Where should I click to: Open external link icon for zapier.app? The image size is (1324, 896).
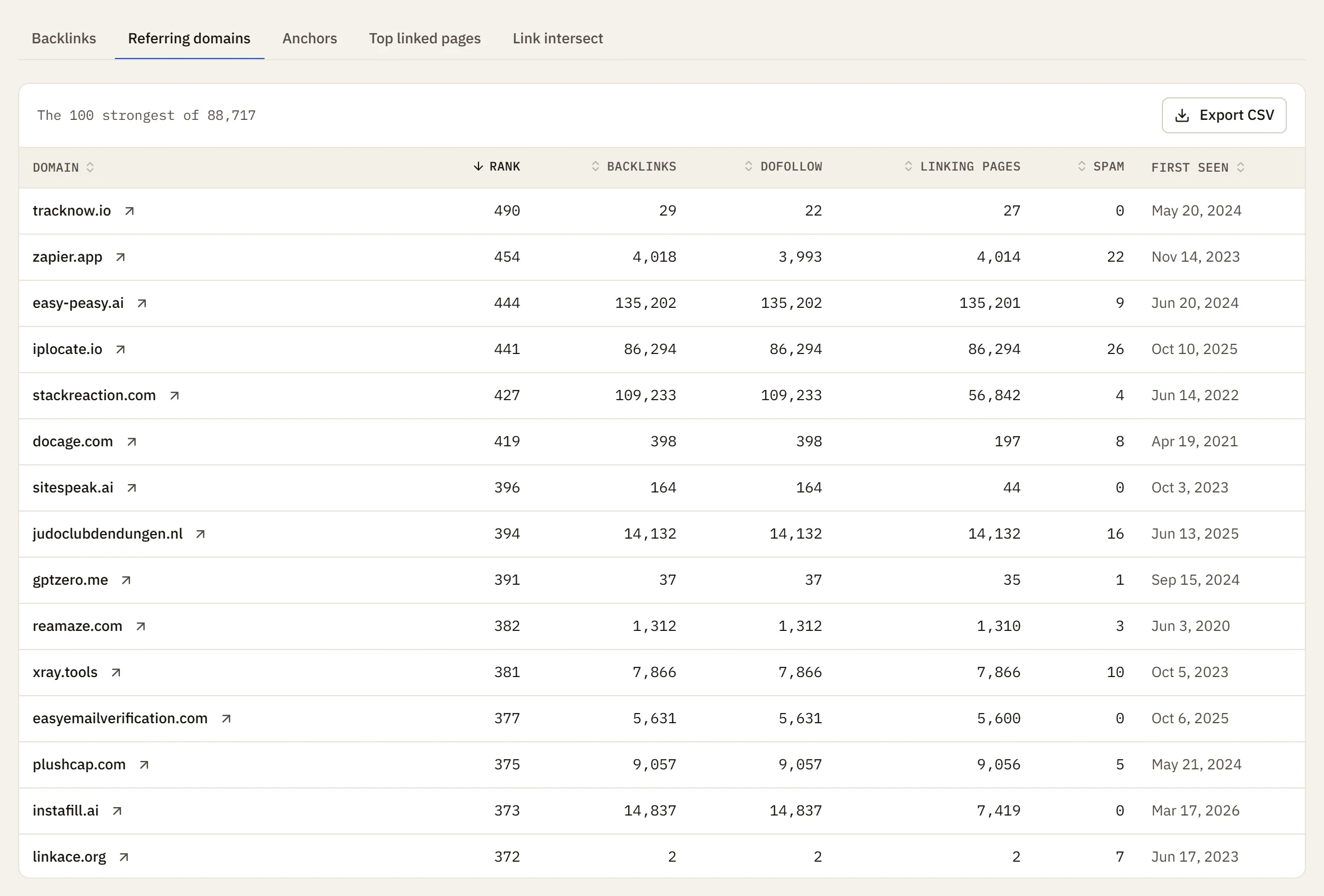120,257
